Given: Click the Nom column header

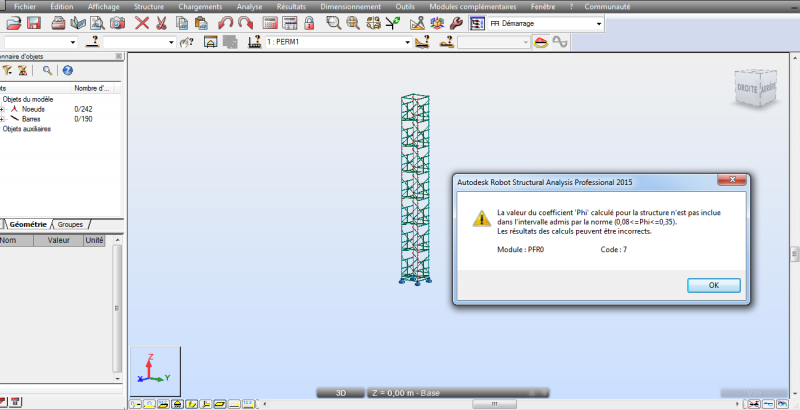Looking at the screenshot, I should pos(16,240).
